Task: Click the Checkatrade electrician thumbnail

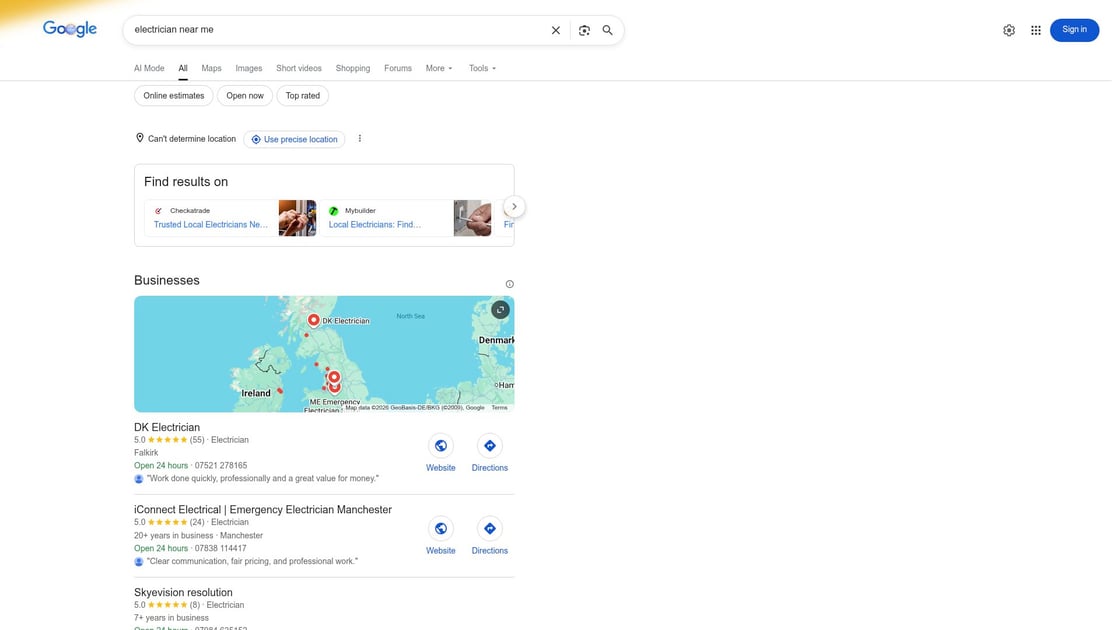Action: pyautogui.click(x=297, y=218)
